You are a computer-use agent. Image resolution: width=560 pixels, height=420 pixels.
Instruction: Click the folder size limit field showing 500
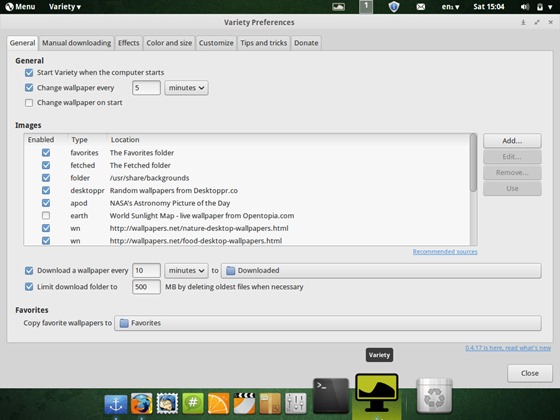pos(146,287)
